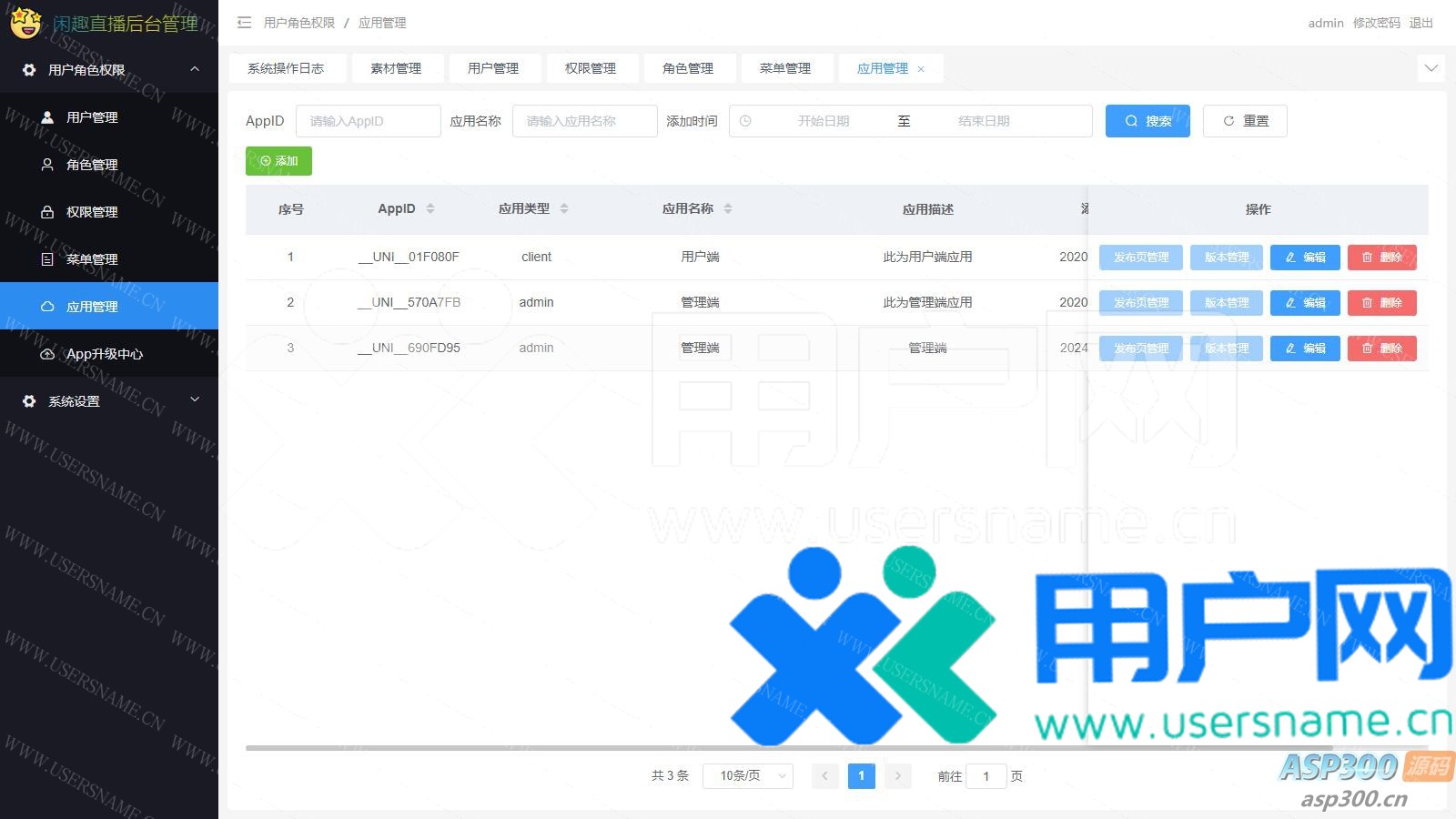Open 菜单管理 in the sidebar
Image resolution: width=1456 pixels, height=819 pixels.
click(x=109, y=259)
